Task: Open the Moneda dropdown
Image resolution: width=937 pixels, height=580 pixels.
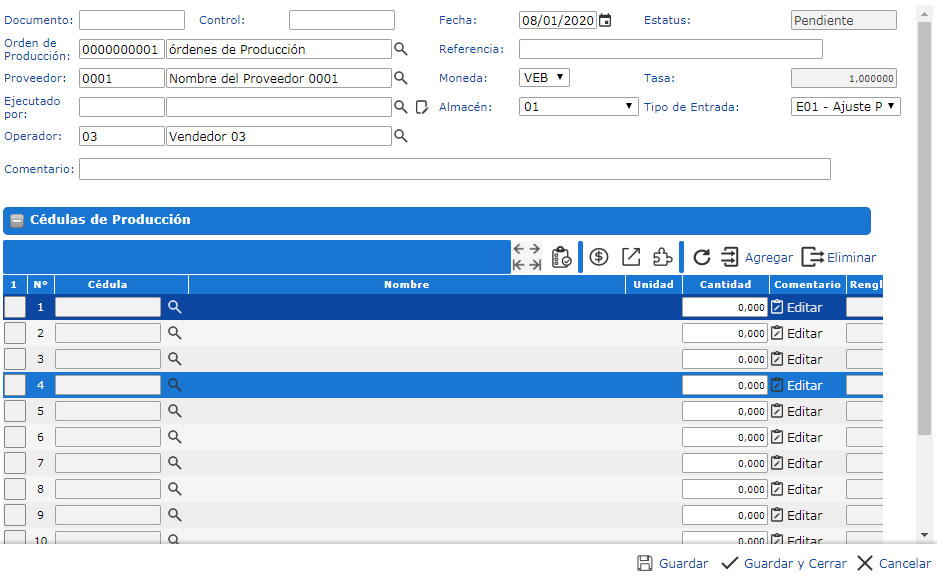Action: 545,77
